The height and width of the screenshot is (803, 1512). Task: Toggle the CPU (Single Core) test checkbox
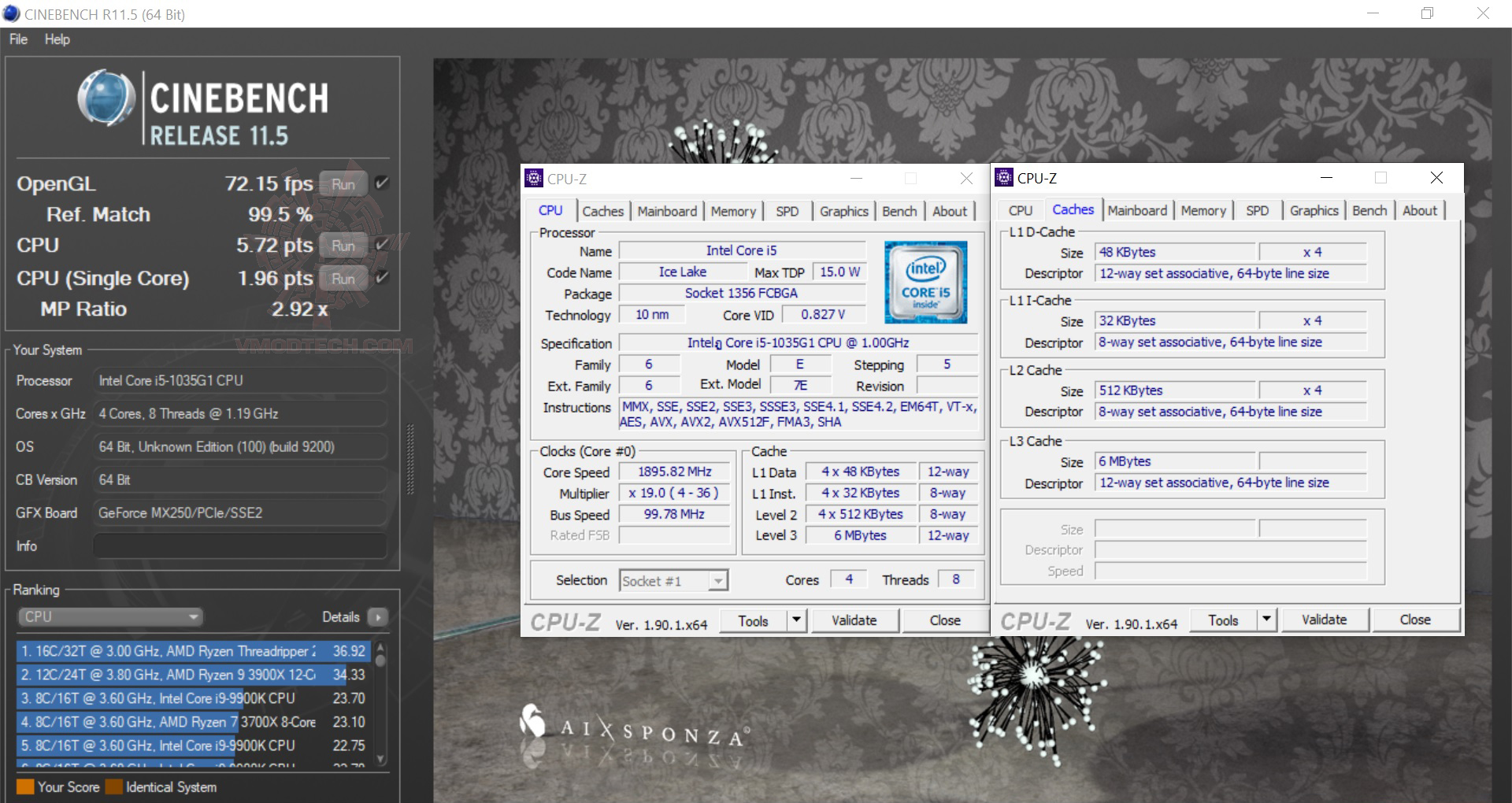coord(382,278)
